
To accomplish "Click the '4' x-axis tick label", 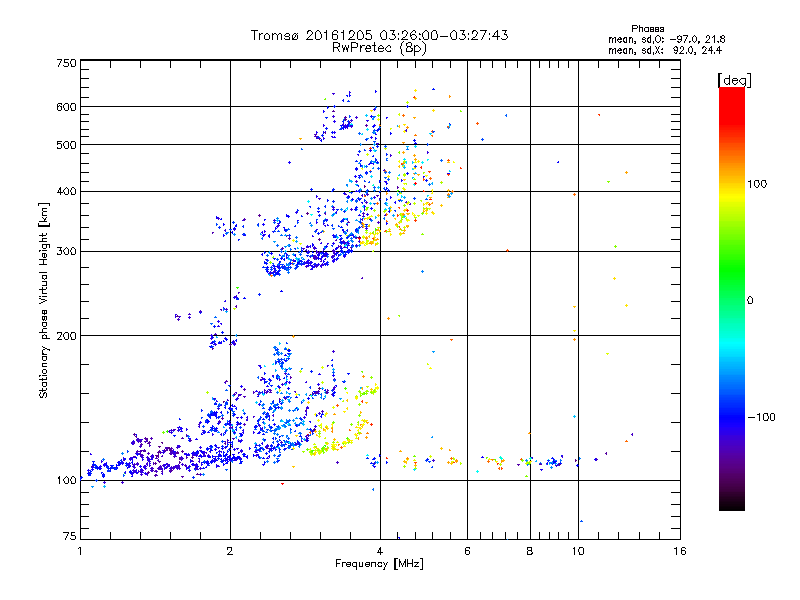I will click(x=380, y=551).
